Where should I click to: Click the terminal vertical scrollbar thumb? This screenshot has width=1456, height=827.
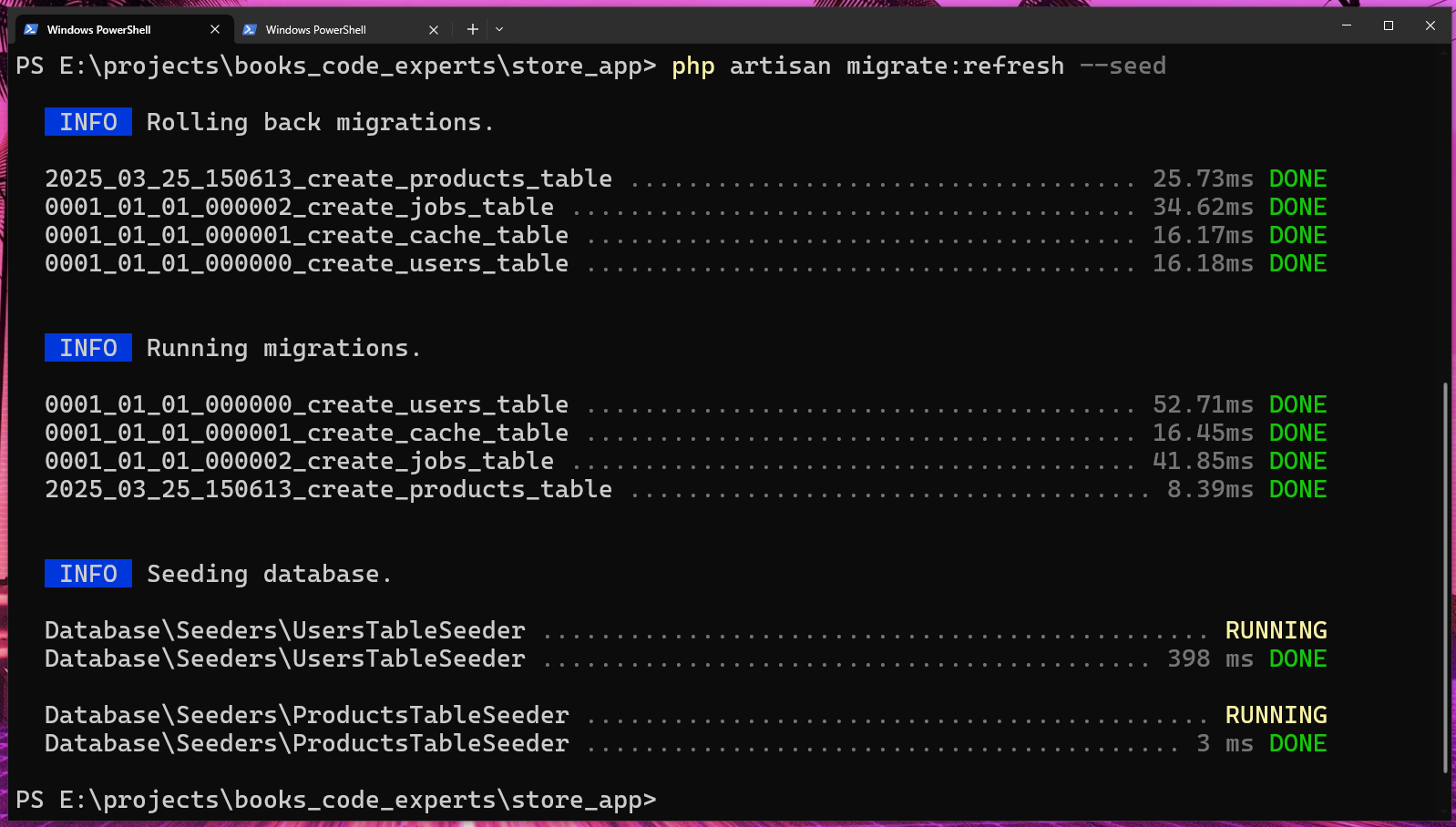(x=1445, y=577)
